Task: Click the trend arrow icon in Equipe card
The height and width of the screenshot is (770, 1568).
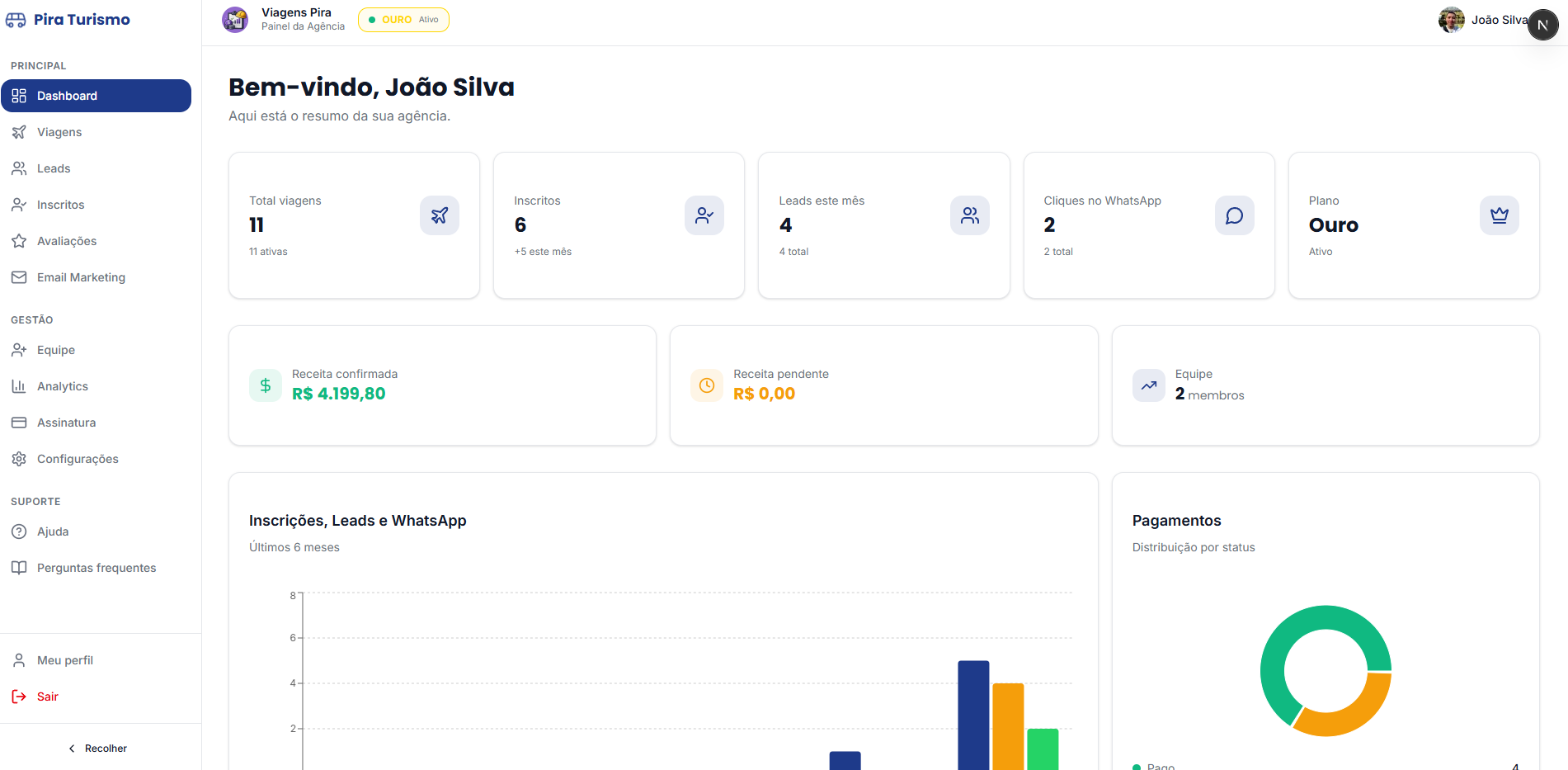Action: point(1148,385)
